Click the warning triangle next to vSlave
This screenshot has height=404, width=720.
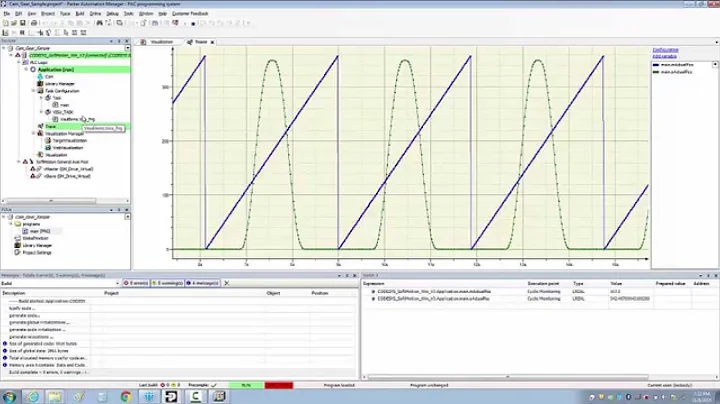point(33,176)
